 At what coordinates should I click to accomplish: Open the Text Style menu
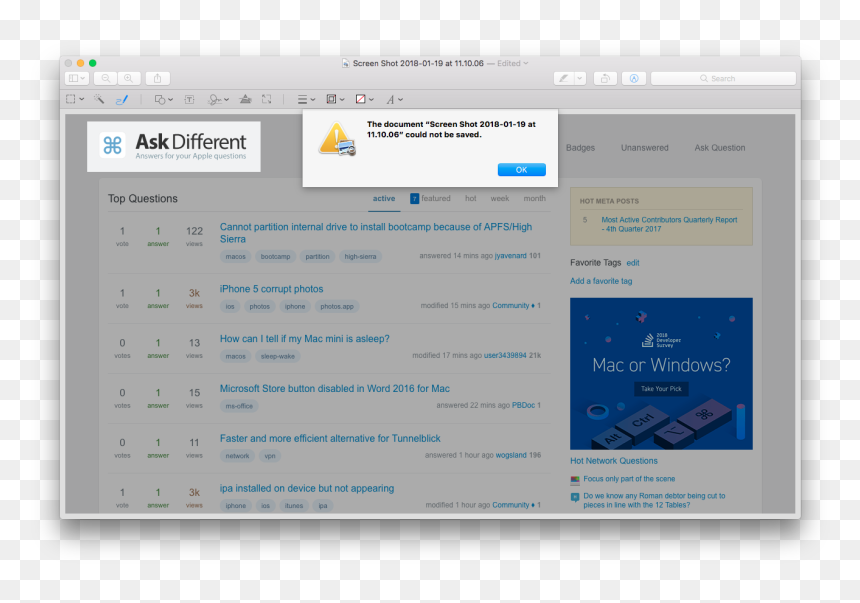394,99
